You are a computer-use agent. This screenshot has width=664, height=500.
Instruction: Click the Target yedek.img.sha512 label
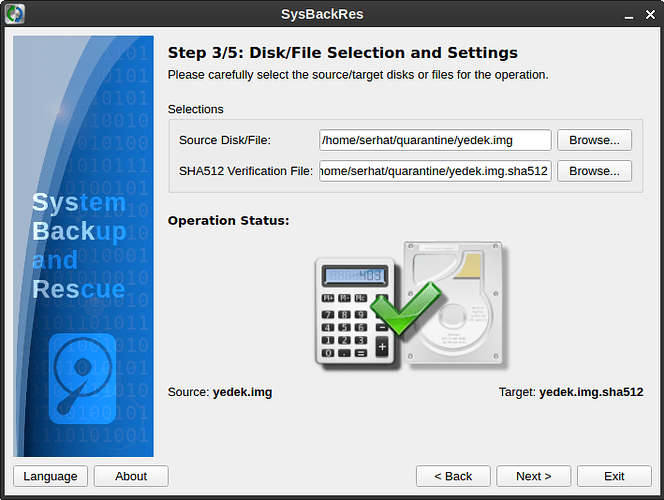coord(570,392)
